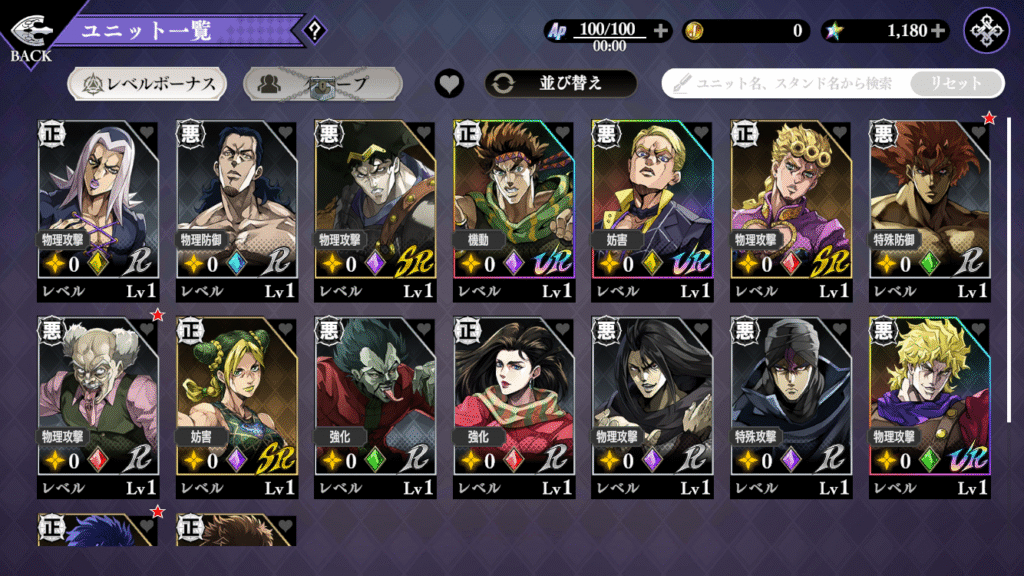Viewport: 1024px width, 576px height.
Task: Open the レベルボーナス panel
Action: (147, 84)
